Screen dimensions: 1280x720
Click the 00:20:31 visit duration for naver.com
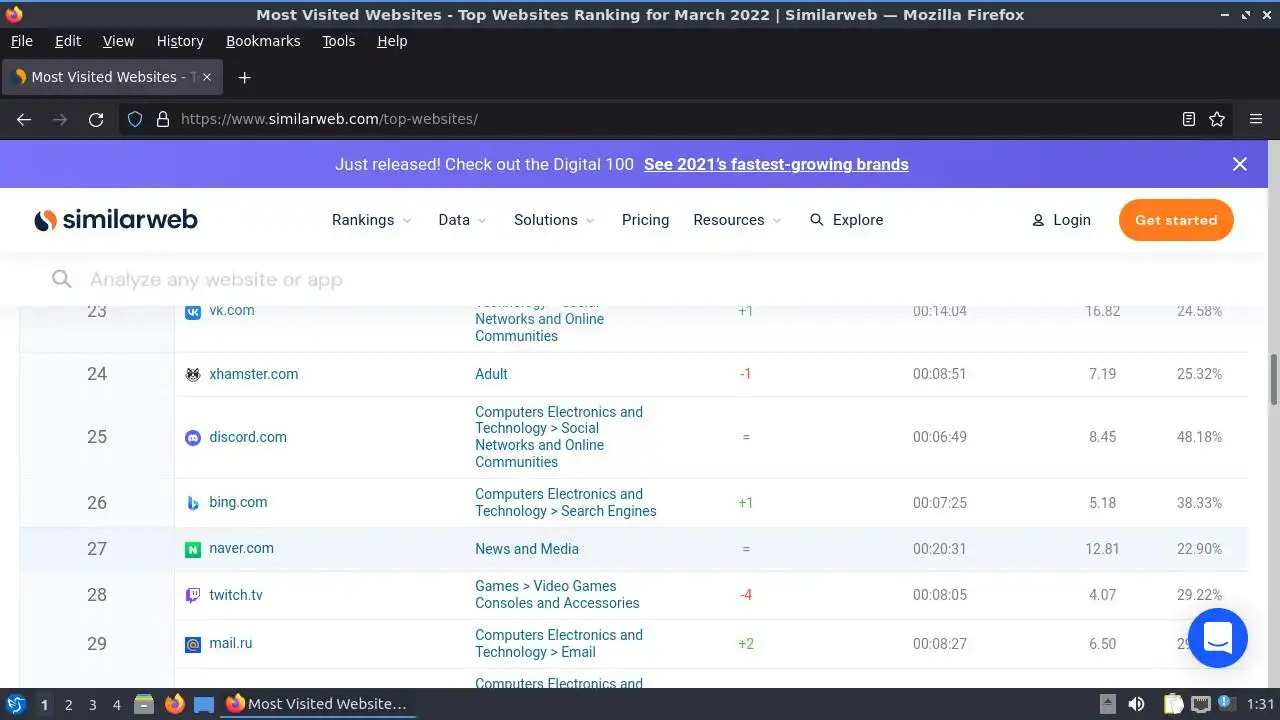pyautogui.click(x=940, y=549)
